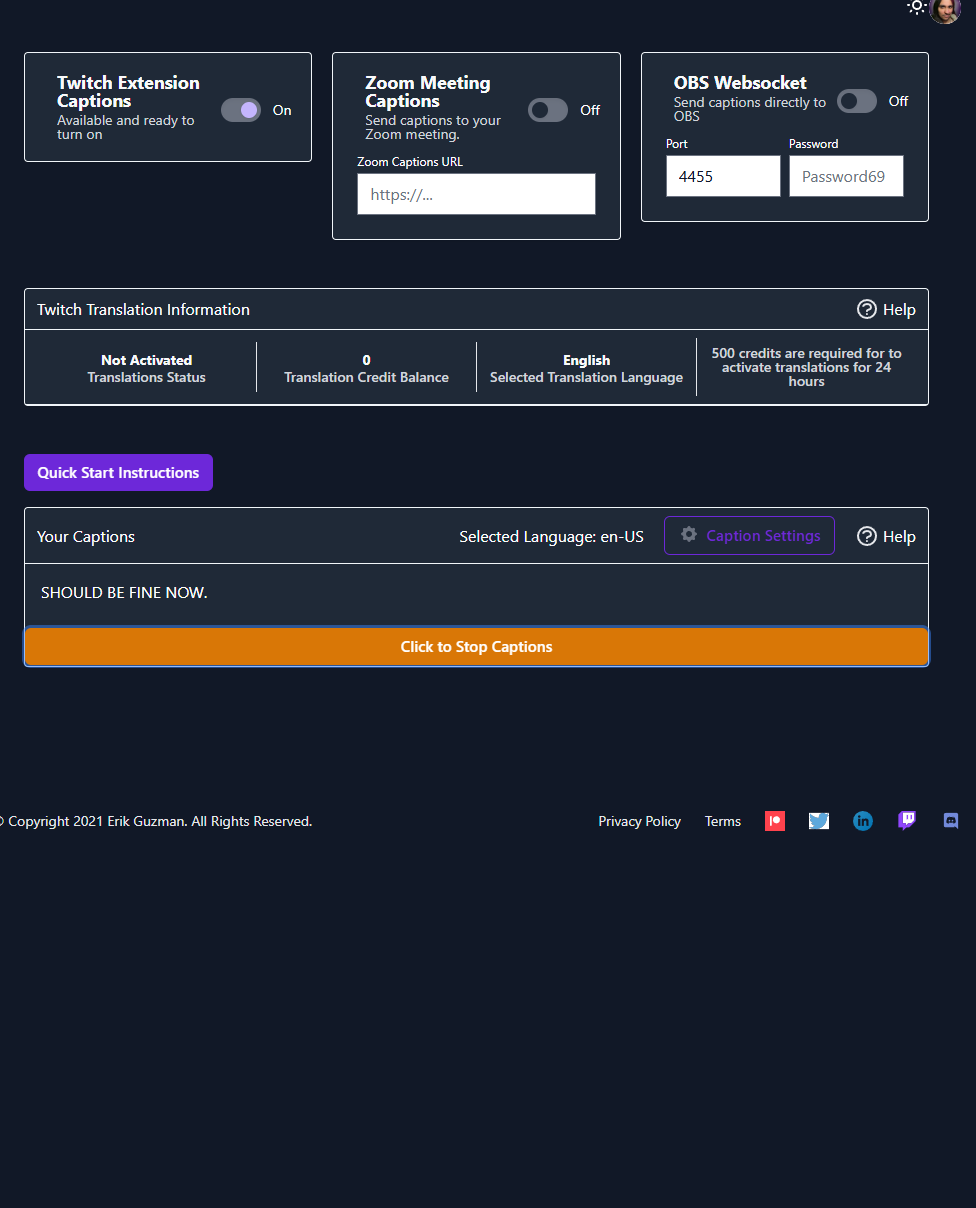Open the Twitch channel icon
The width and height of the screenshot is (976, 1208).
[x=907, y=821]
